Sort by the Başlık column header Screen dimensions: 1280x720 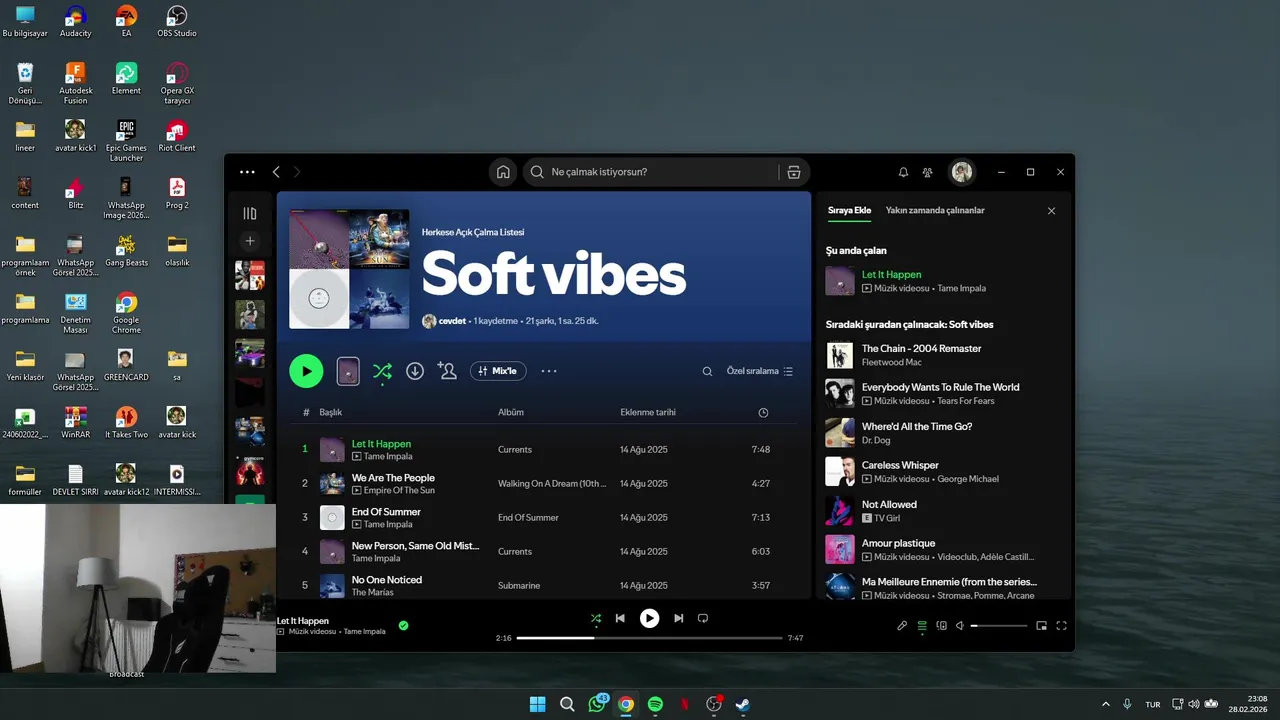coord(331,412)
